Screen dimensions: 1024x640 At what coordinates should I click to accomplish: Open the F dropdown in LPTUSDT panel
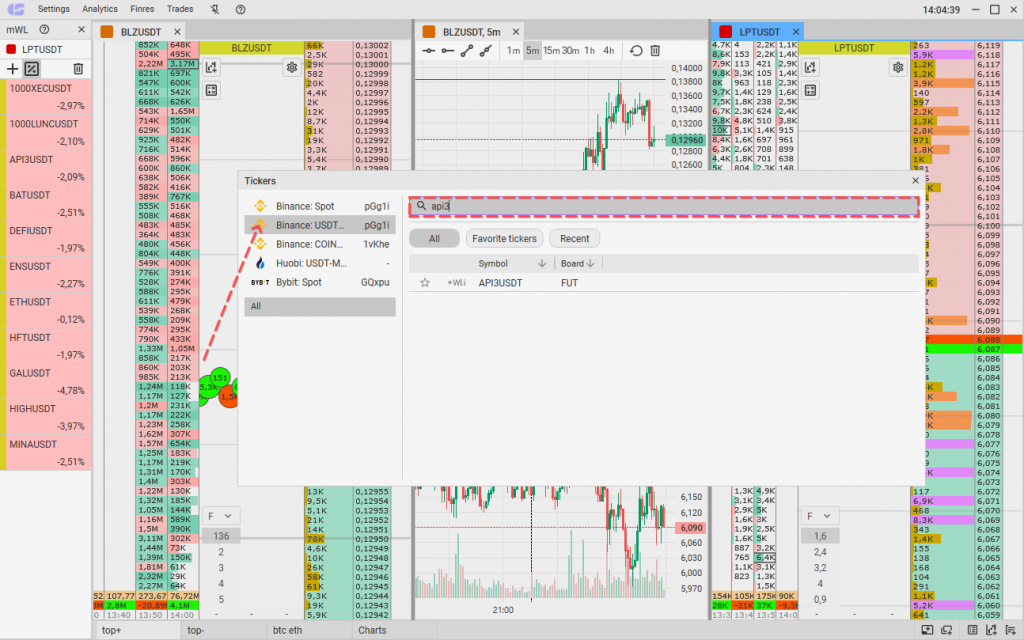[x=820, y=516]
